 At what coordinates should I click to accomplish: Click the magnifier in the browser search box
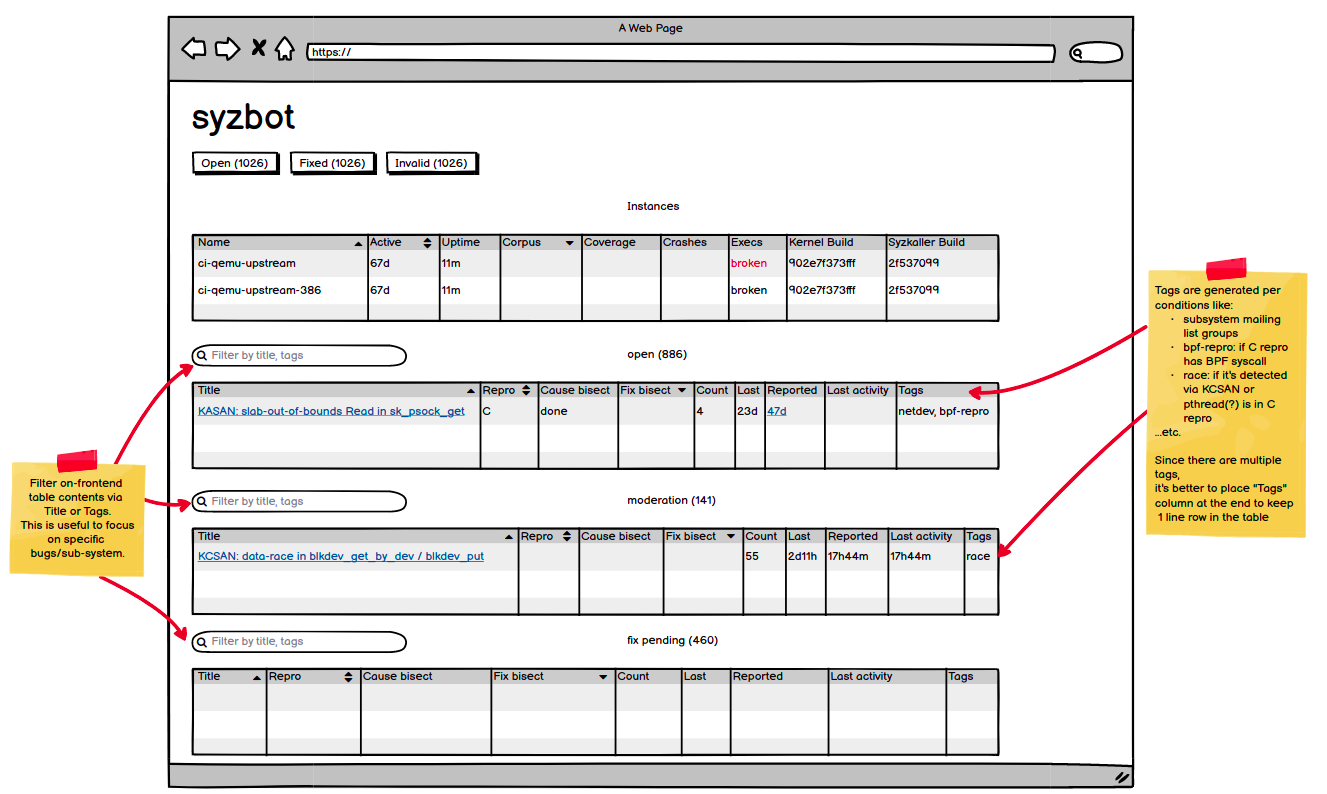pyautogui.click(x=1078, y=53)
